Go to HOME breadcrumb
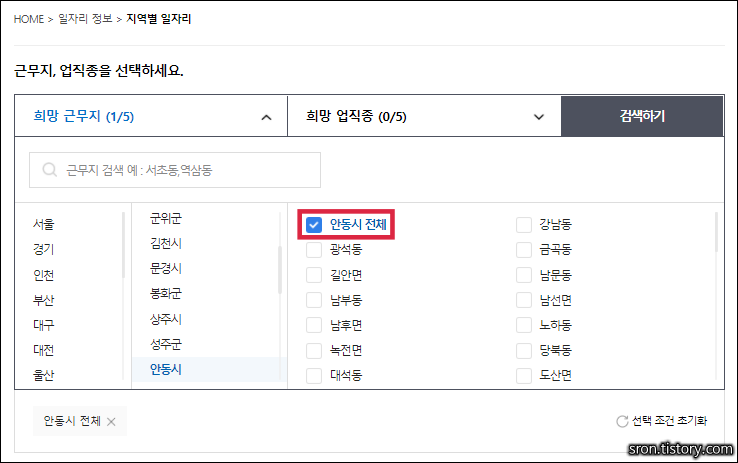The width and height of the screenshot is (738, 463). click(29, 19)
